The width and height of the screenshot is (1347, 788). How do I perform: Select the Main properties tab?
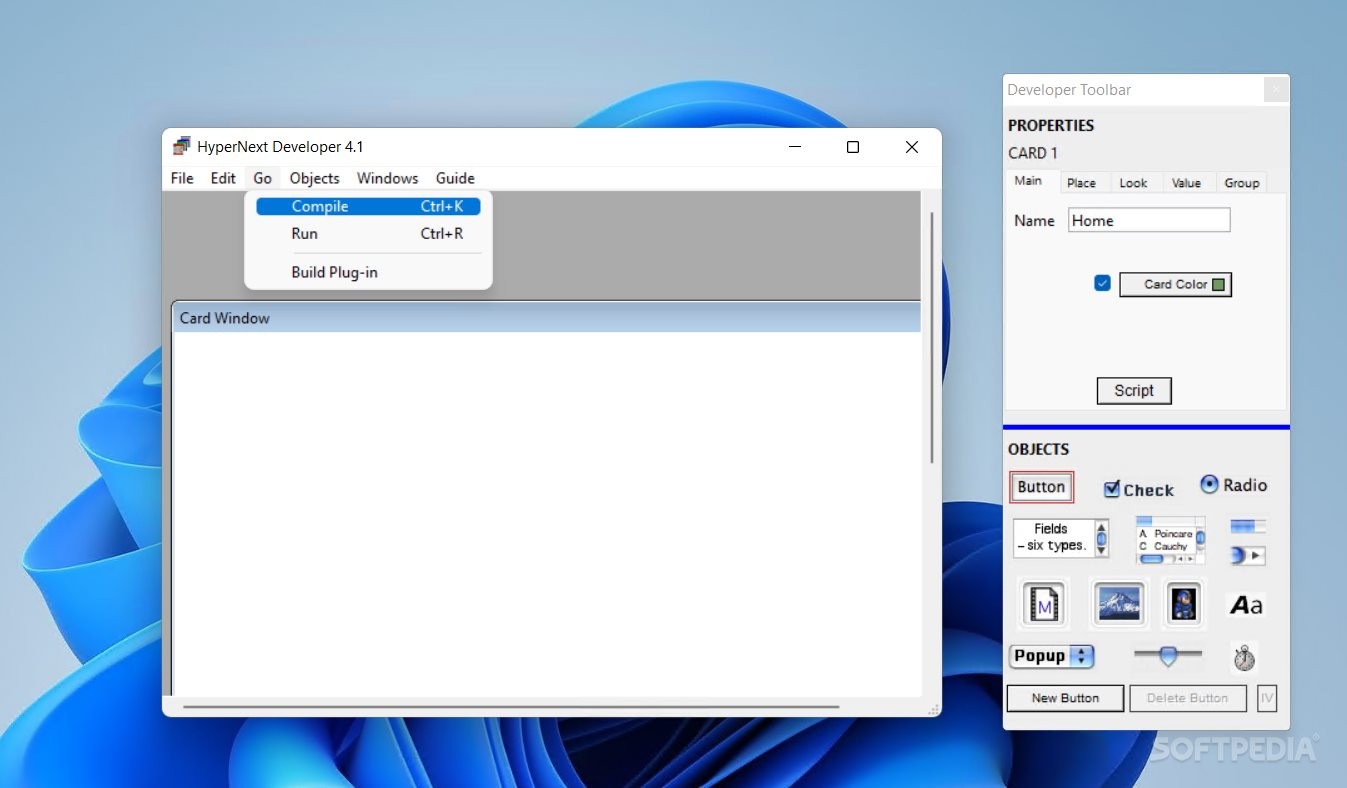pos(1028,181)
